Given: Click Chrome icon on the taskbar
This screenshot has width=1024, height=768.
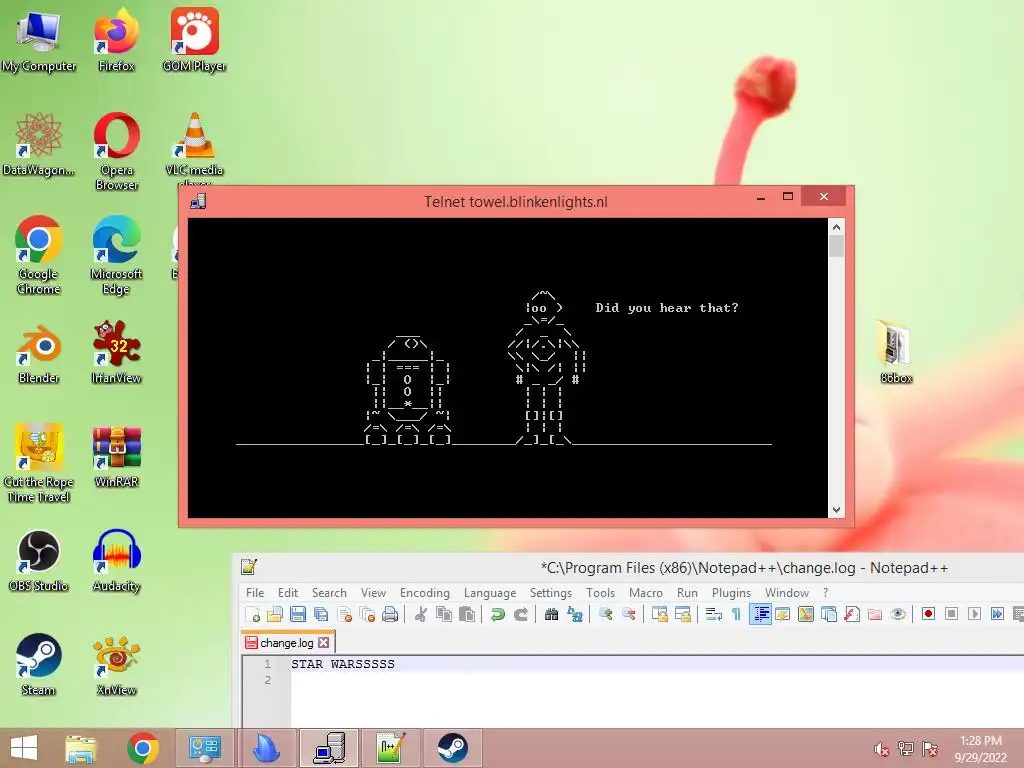Looking at the screenshot, I should click(143, 748).
